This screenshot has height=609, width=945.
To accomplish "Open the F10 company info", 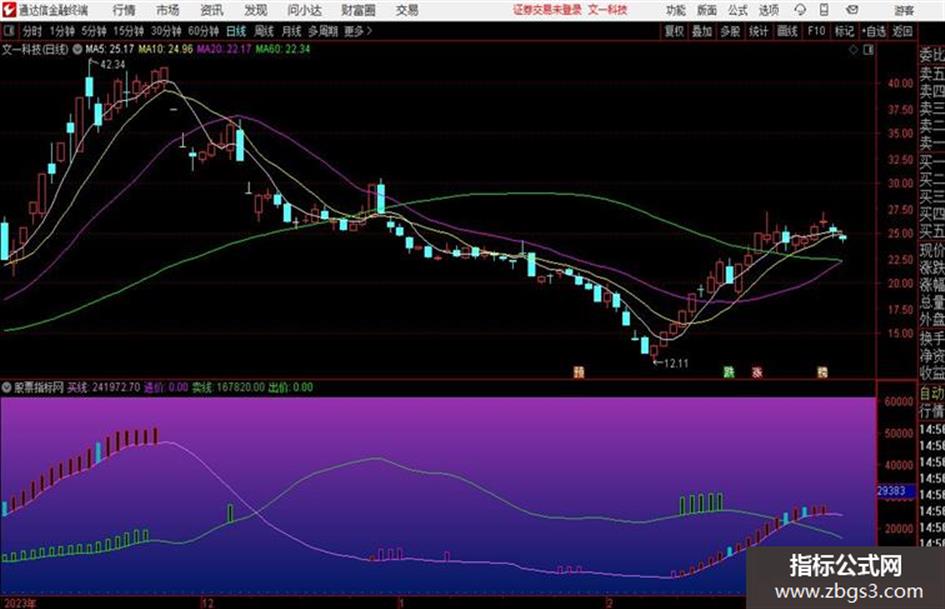I will tap(816, 31).
